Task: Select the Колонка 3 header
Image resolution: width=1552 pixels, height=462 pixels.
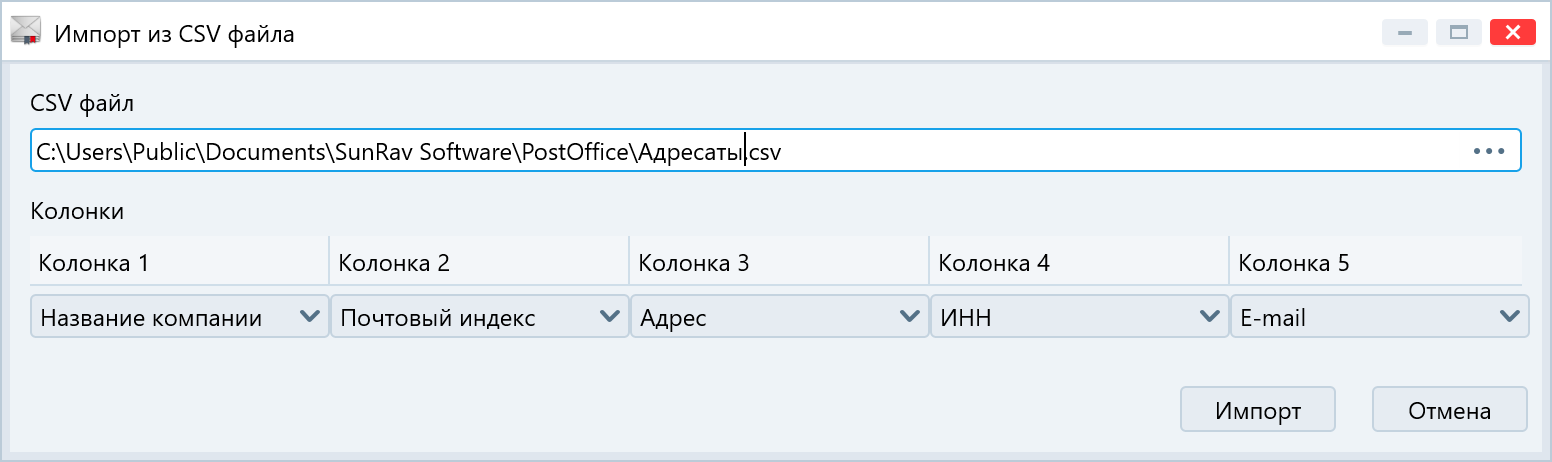Action: pos(779,263)
